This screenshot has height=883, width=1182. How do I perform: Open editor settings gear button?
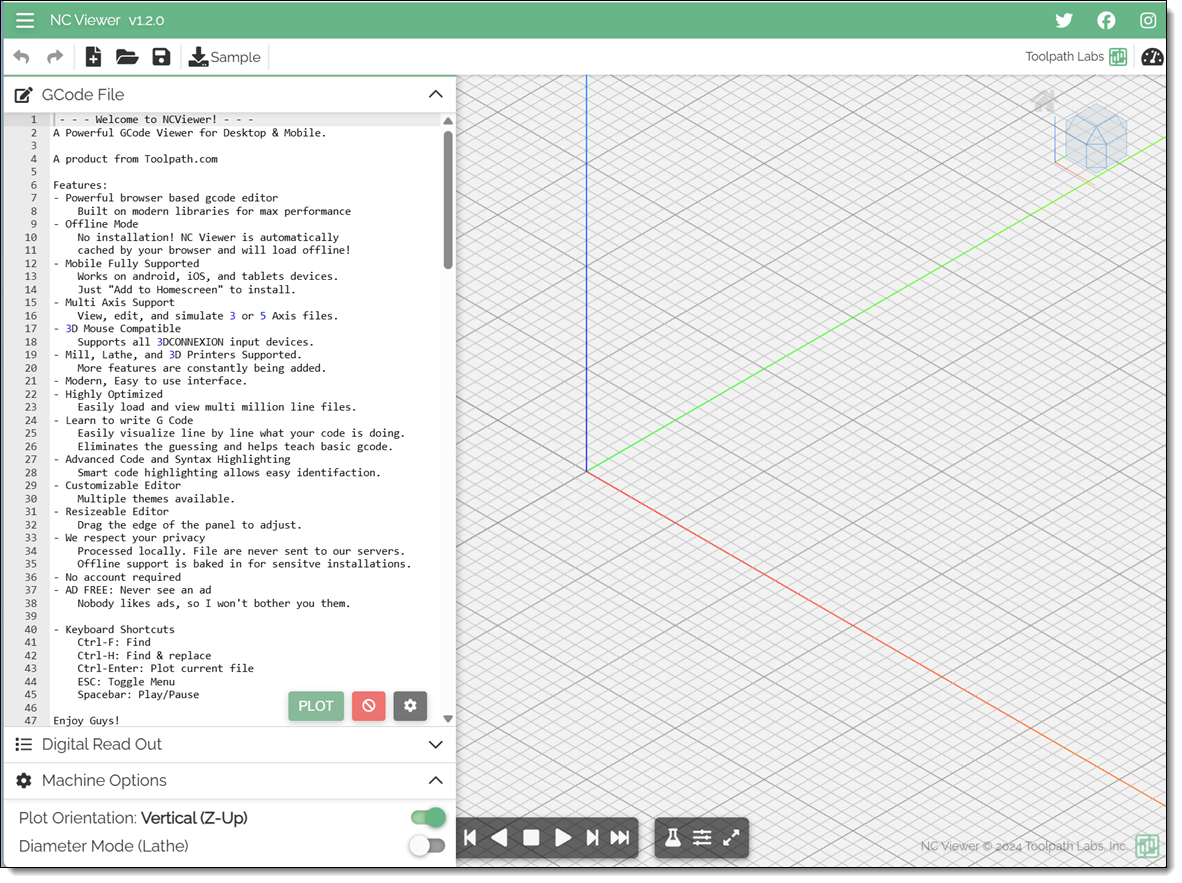click(410, 706)
